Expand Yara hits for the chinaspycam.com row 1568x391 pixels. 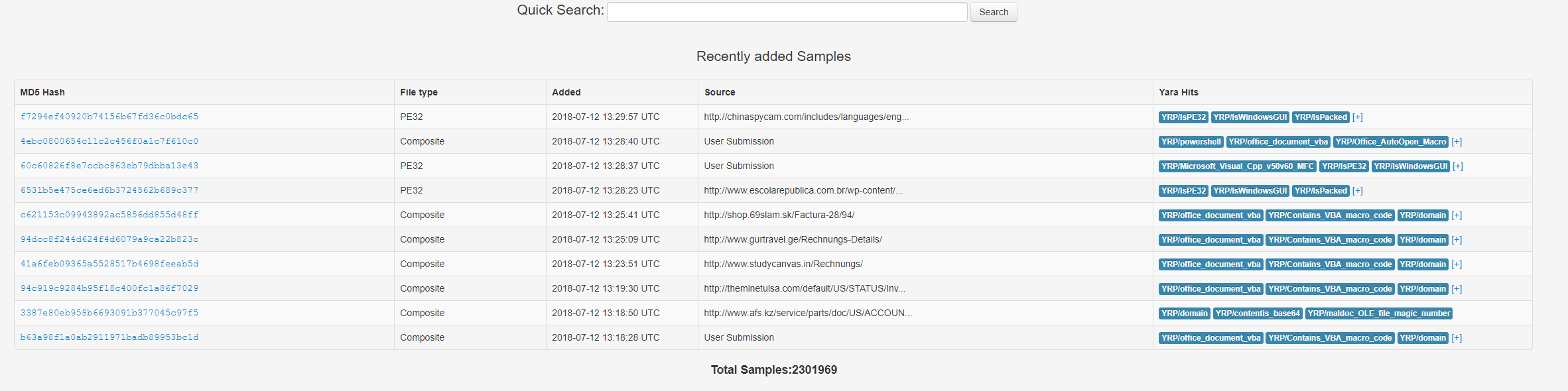[1357, 117]
